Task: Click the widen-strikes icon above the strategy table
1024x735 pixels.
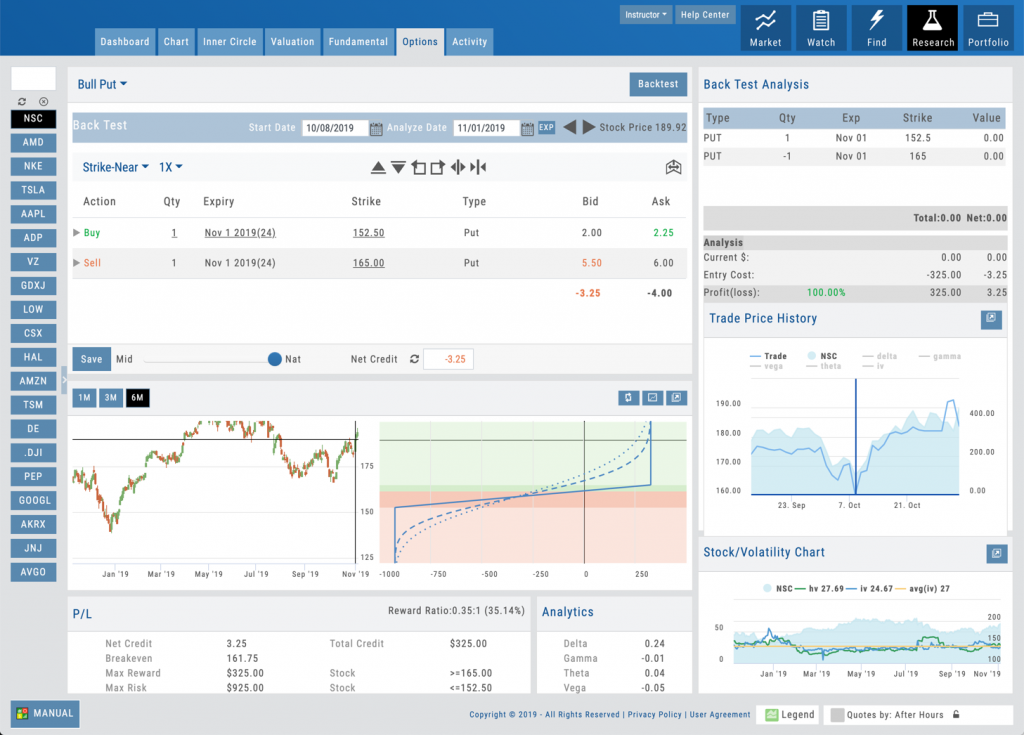Action: tap(458, 167)
